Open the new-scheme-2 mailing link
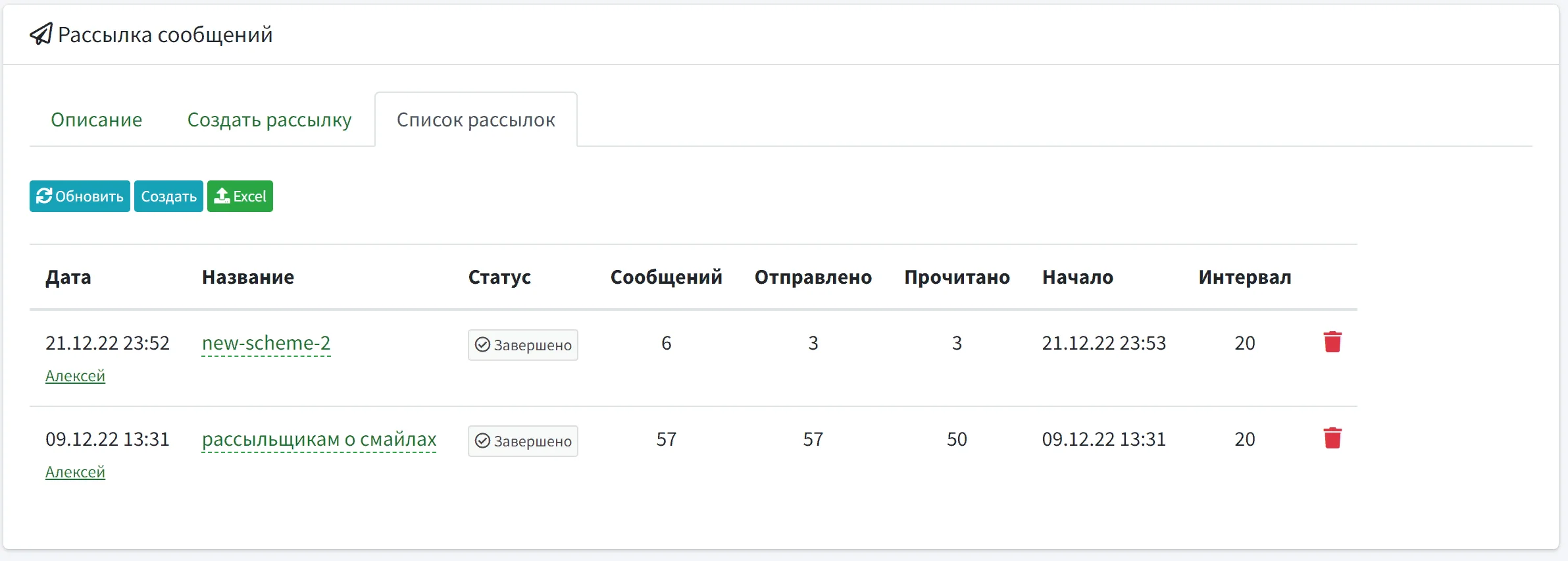This screenshot has height=561, width=1568. pos(266,343)
